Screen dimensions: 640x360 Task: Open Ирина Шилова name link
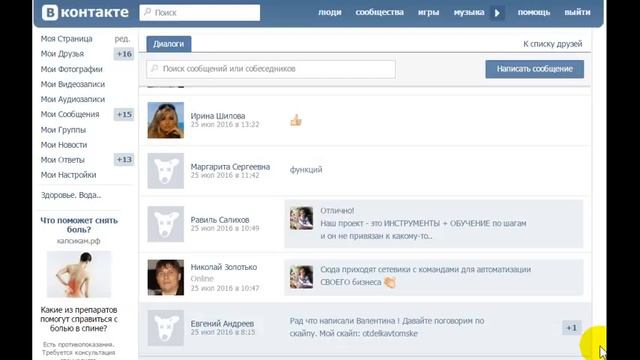click(x=218, y=116)
